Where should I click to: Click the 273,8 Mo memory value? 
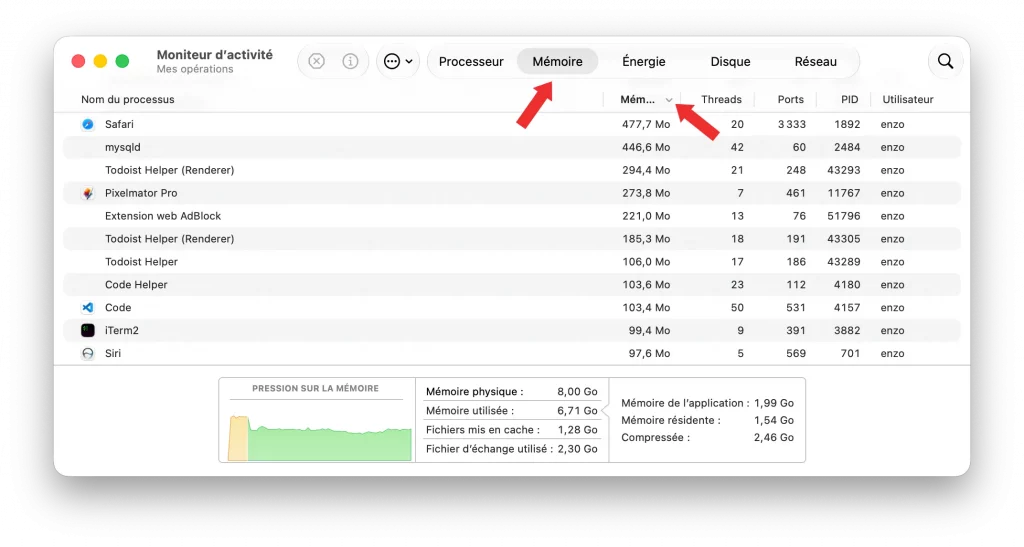646,193
